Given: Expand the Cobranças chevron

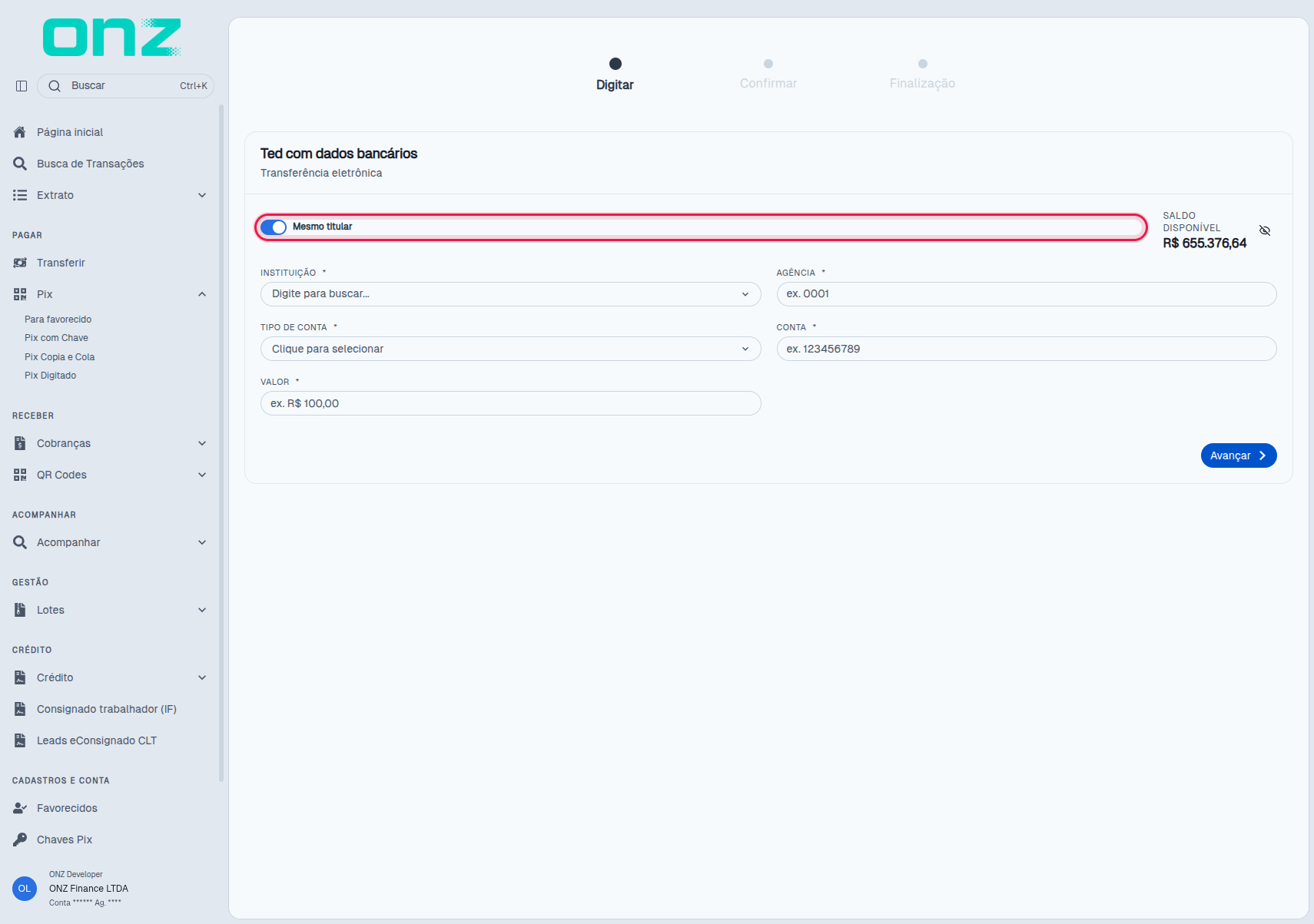Looking at the screenshot, I should pyautogui.click(x=202, y=443).
